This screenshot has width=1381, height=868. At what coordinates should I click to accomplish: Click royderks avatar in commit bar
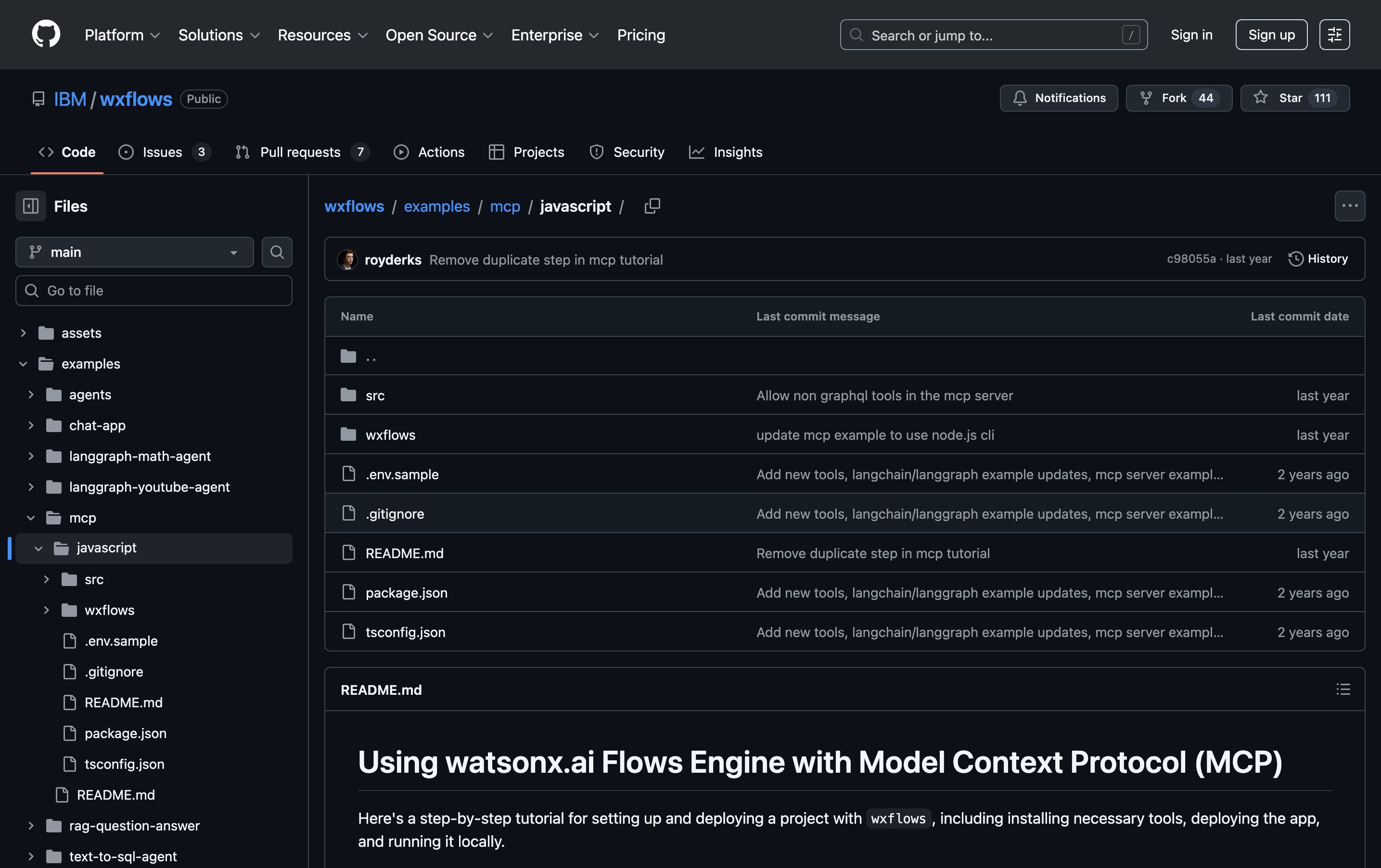pos(347,260)
